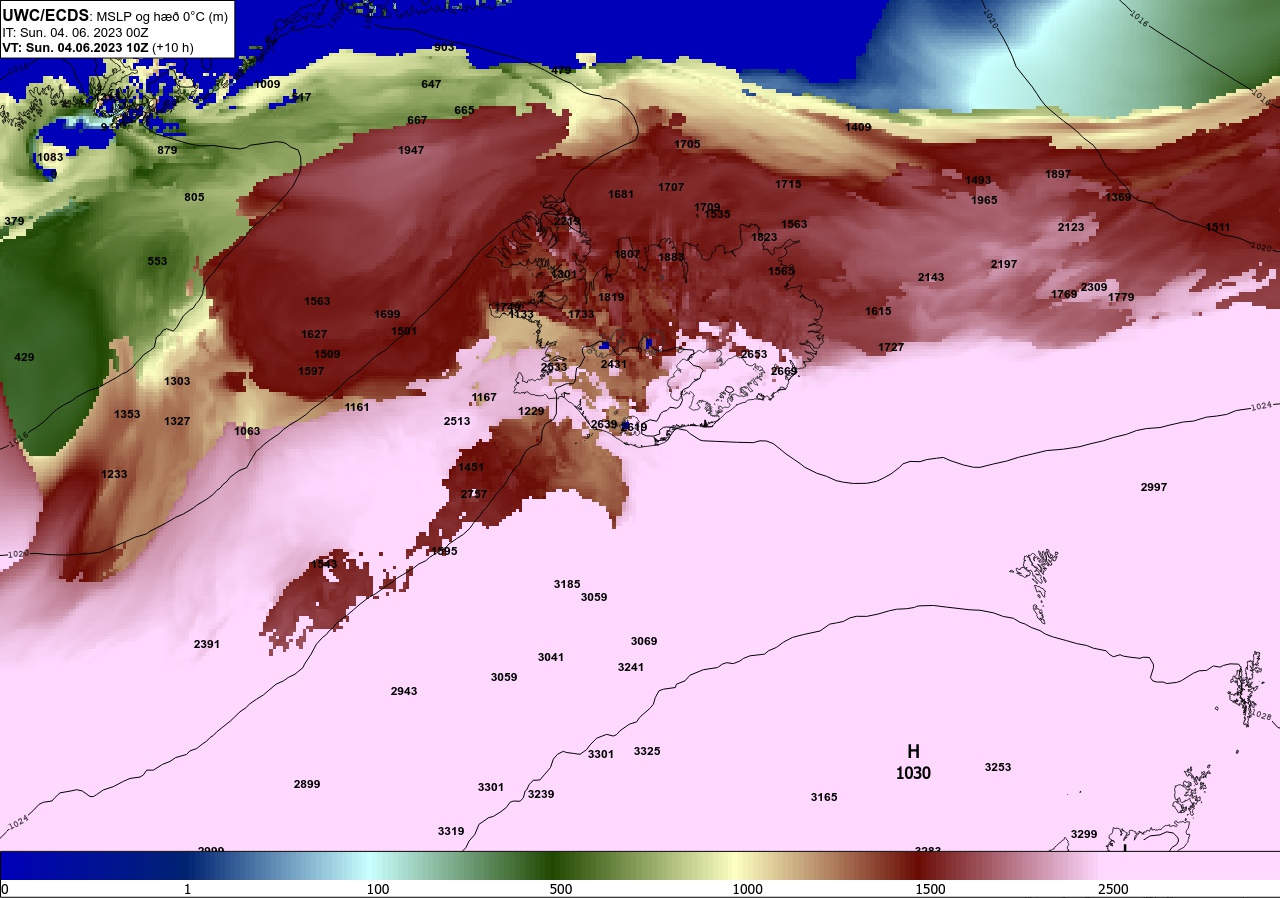The image size is (1280, 898).
Task: Click the 1083 height value
Action: pos(50,157)
